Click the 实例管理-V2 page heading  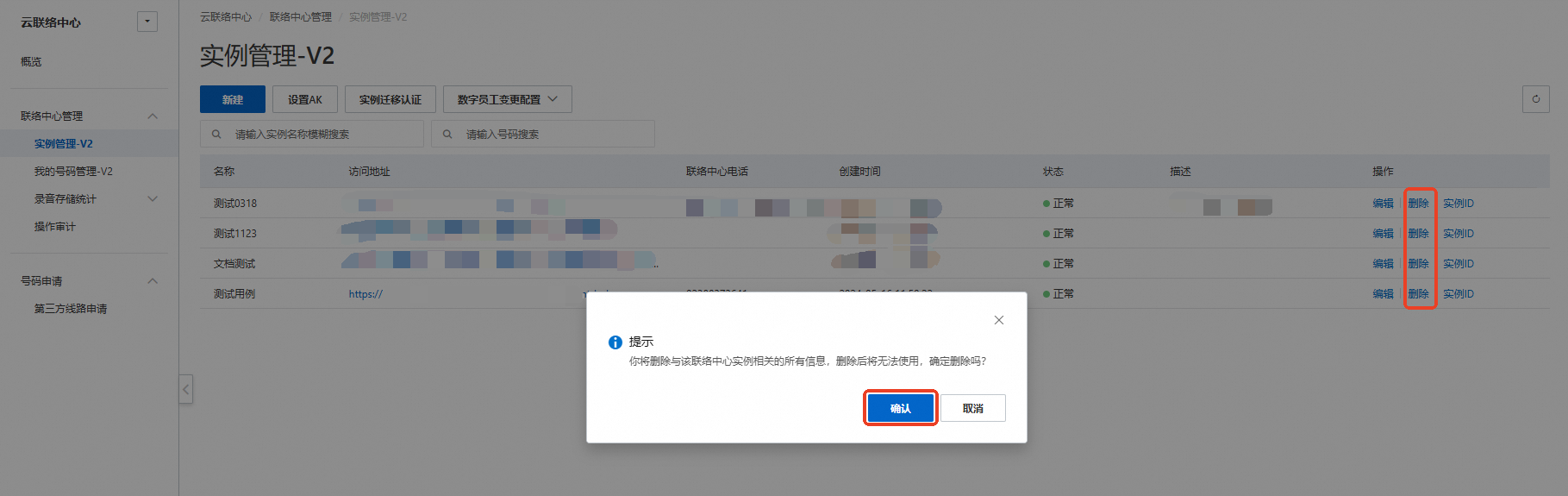coord(267,55)
